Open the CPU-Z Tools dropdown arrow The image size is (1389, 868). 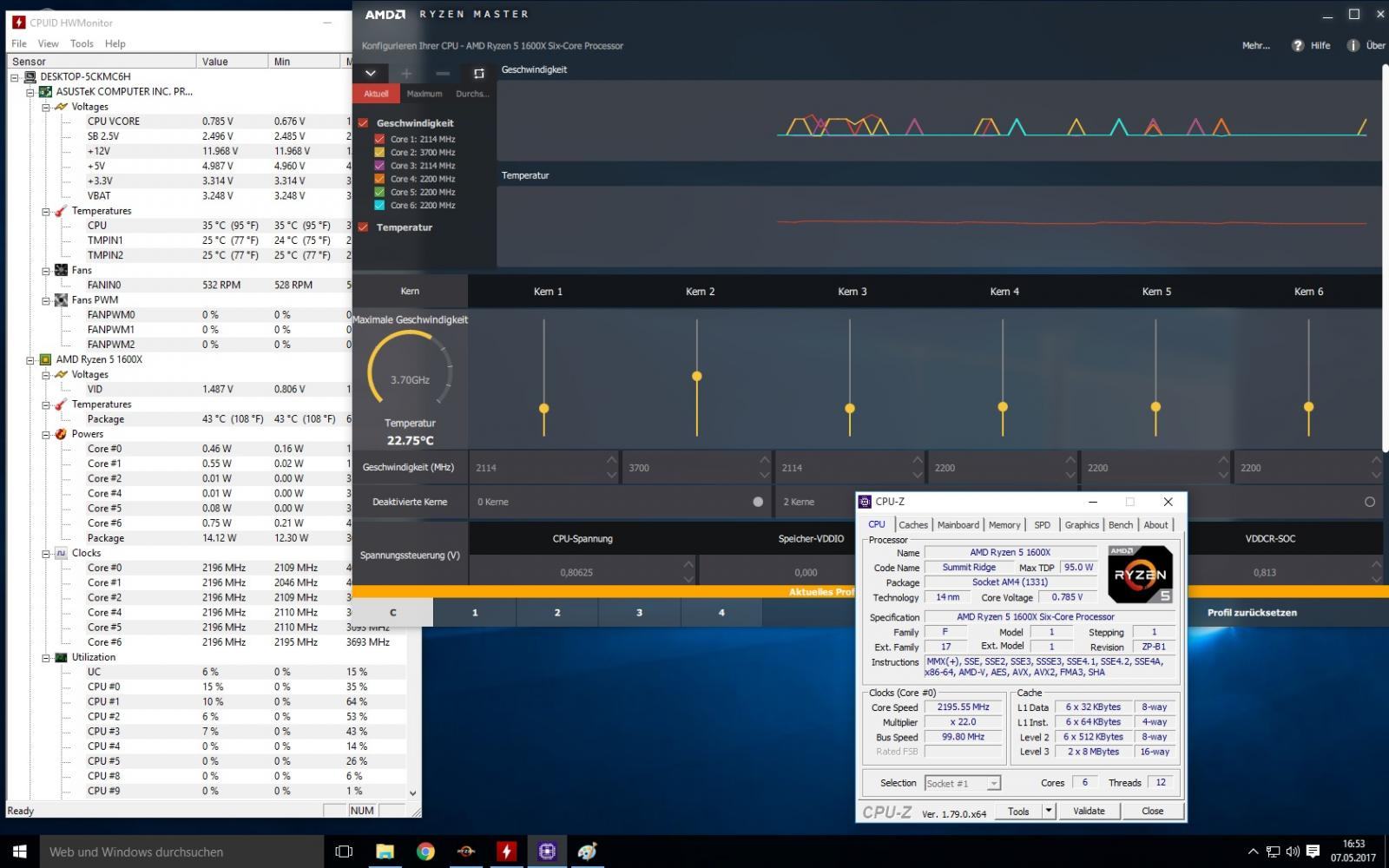[x=1048, y=811]
